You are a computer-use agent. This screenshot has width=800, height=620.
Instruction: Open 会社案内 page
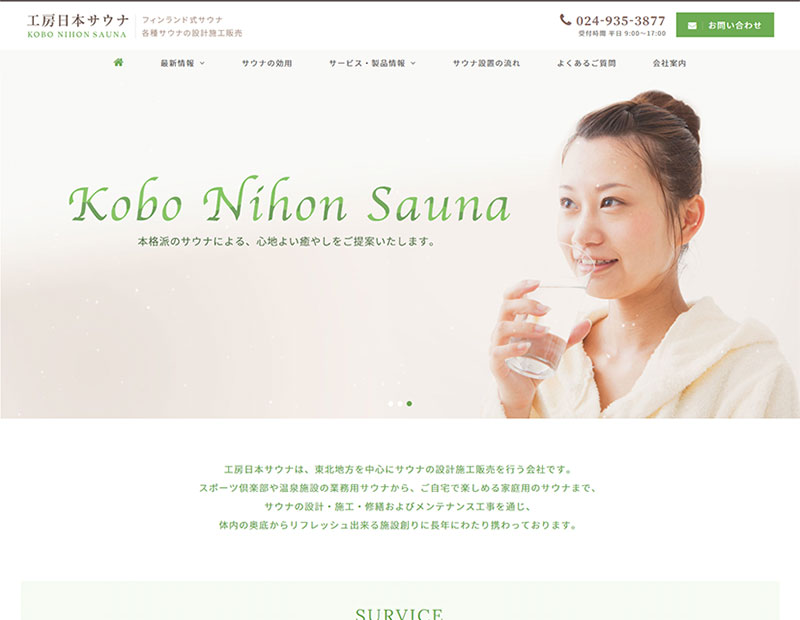669,63
